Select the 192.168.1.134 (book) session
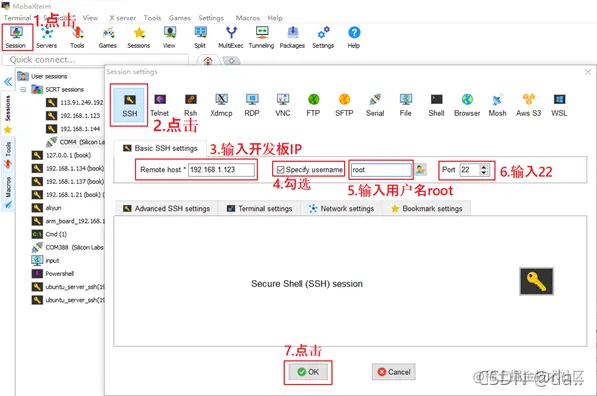597x396 pixels. (x=68, y=168)
